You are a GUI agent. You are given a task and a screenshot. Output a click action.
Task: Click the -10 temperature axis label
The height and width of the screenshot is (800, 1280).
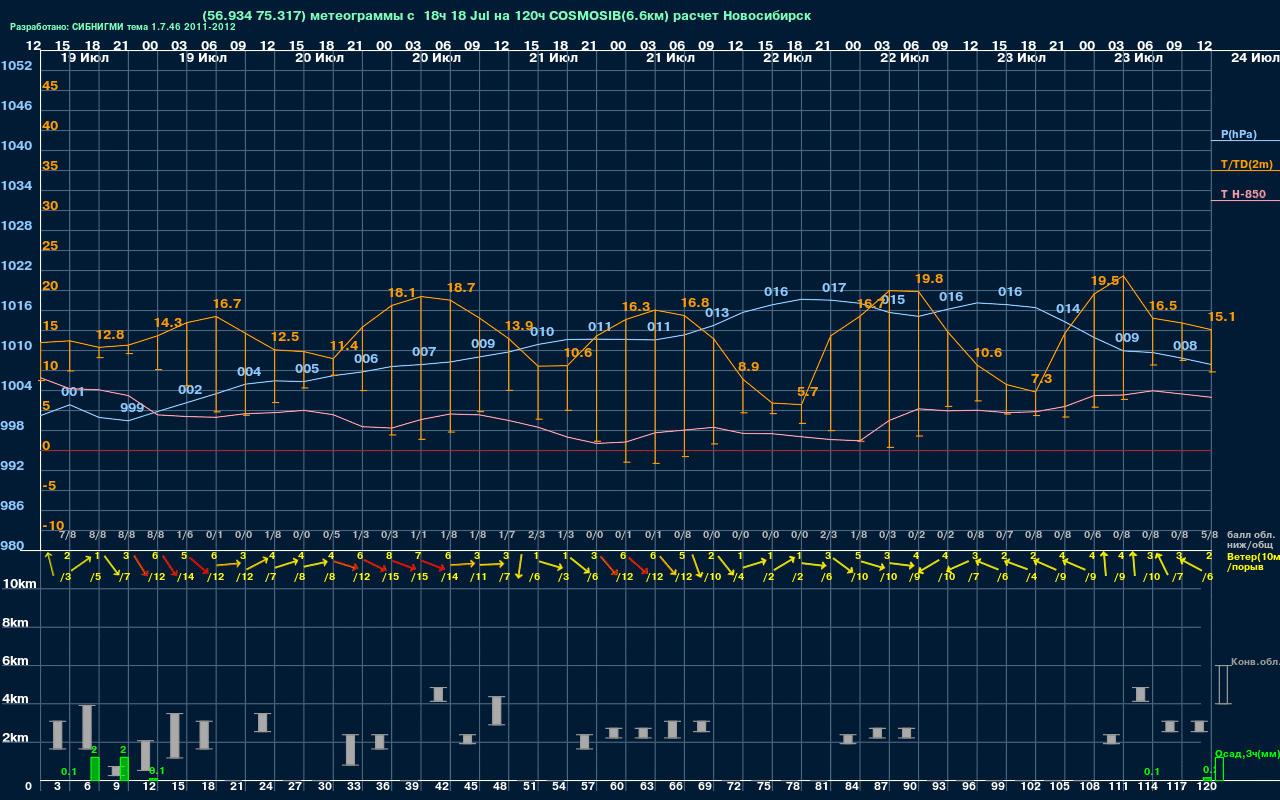(x=54, y=526)
